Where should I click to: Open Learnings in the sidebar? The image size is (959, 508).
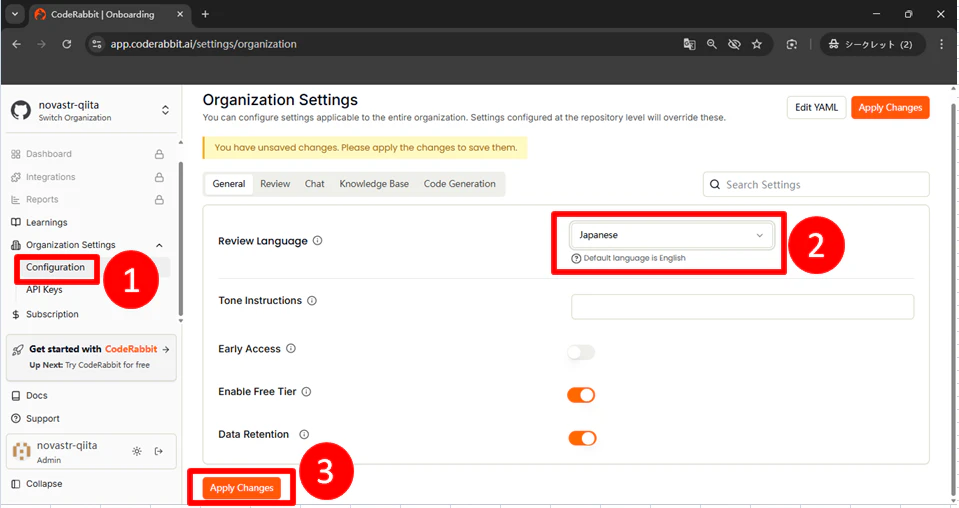coord(46,222)
